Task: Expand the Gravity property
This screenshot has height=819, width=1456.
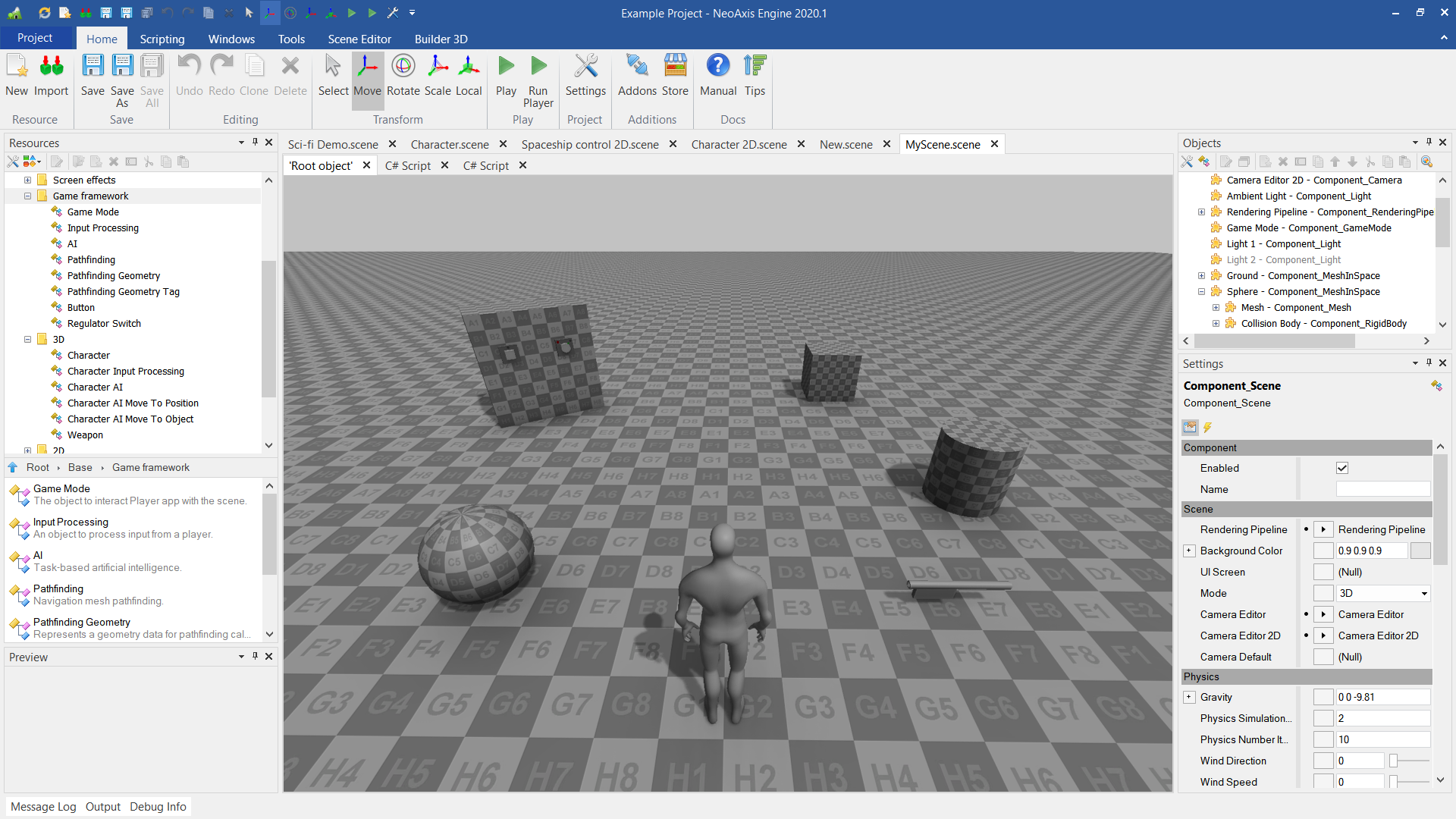Action: 1189,697
